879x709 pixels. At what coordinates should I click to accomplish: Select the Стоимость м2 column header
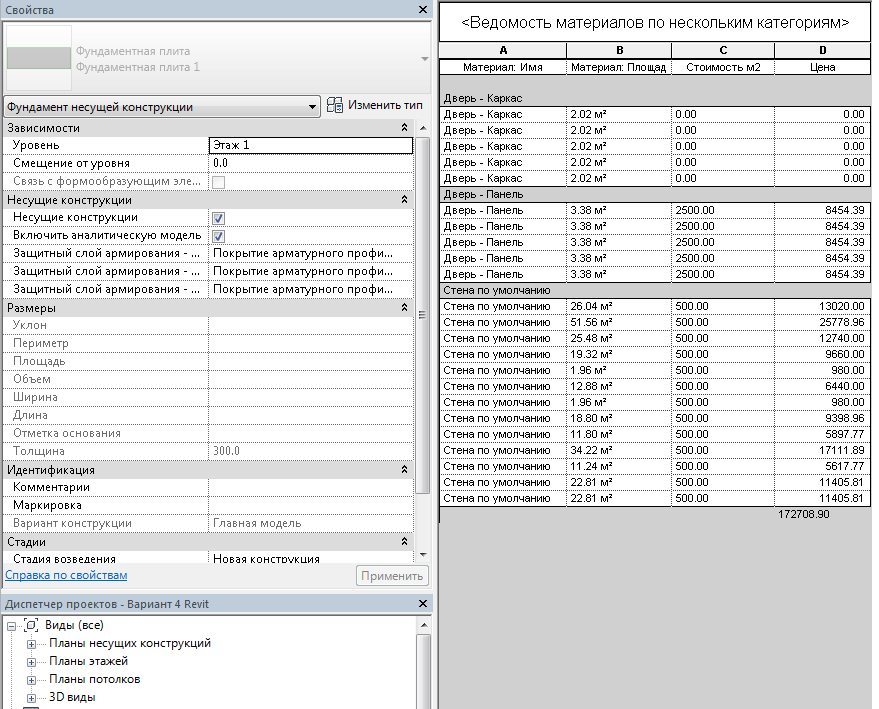tap(724, 67)
